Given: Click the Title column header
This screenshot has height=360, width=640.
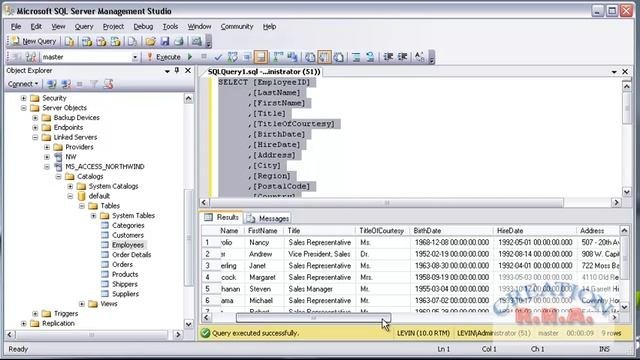Looking at the screenshot, I should click(x=320, y=231).
